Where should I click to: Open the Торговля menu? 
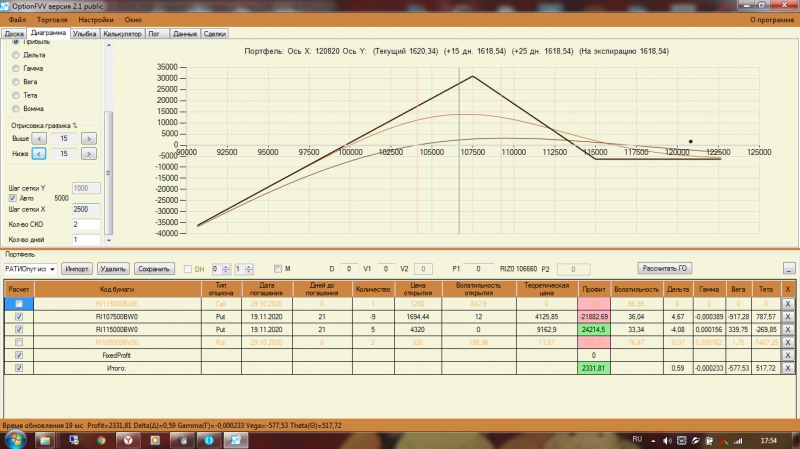(x=52, y=19)
